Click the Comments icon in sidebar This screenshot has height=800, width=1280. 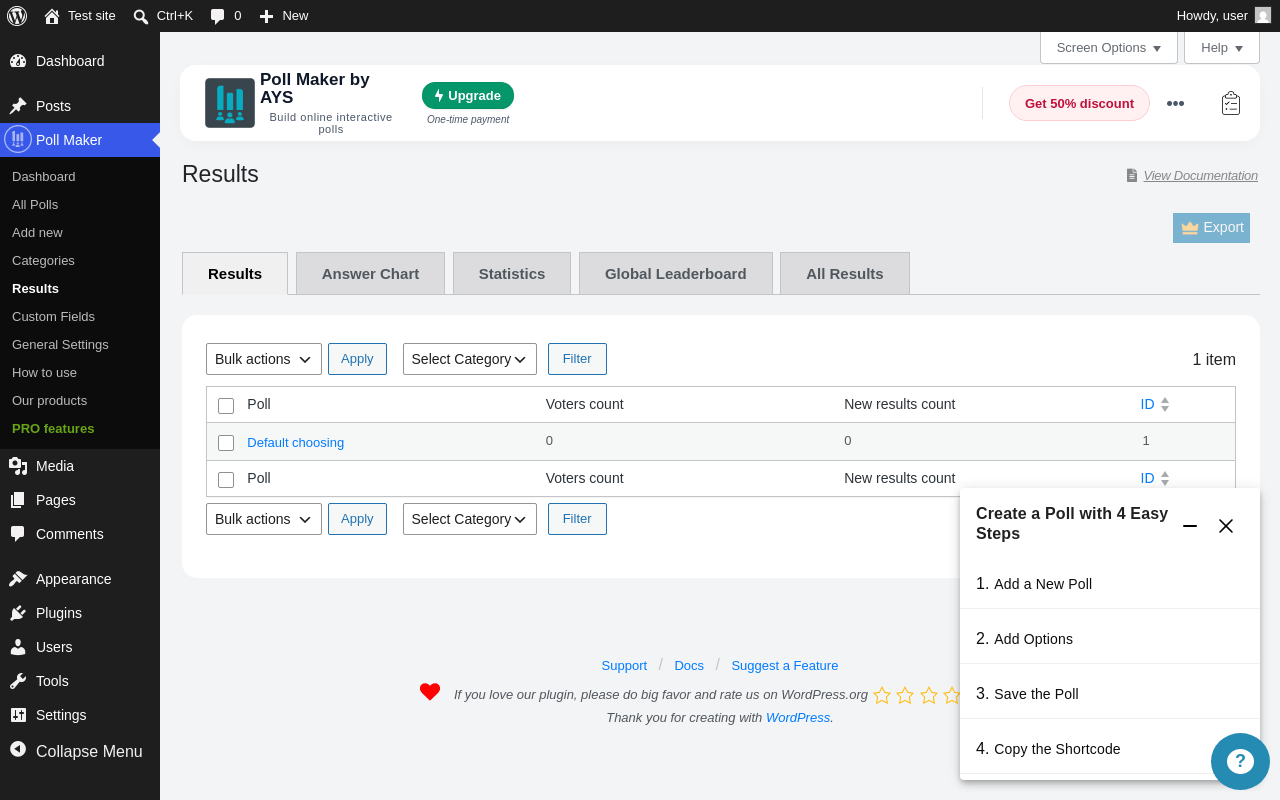click(x=18, y=534)
